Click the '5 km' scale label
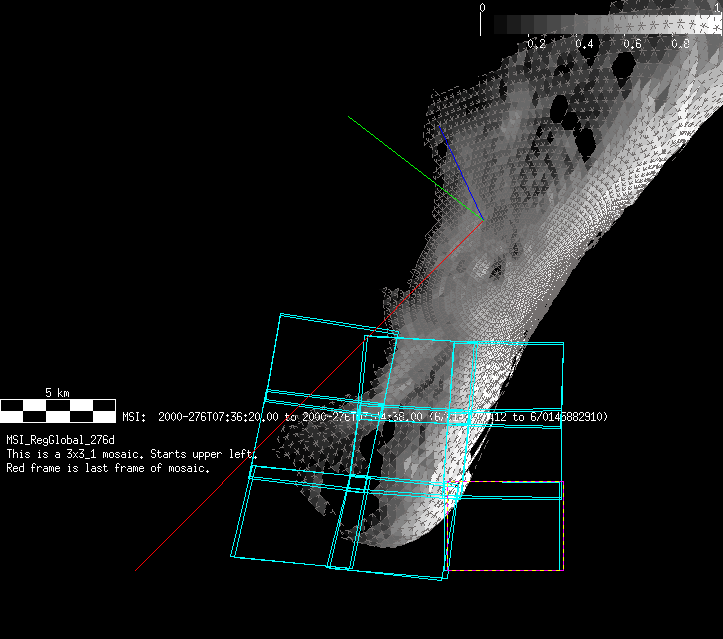This screenshot has width=723, height=639. pos(57,392)
